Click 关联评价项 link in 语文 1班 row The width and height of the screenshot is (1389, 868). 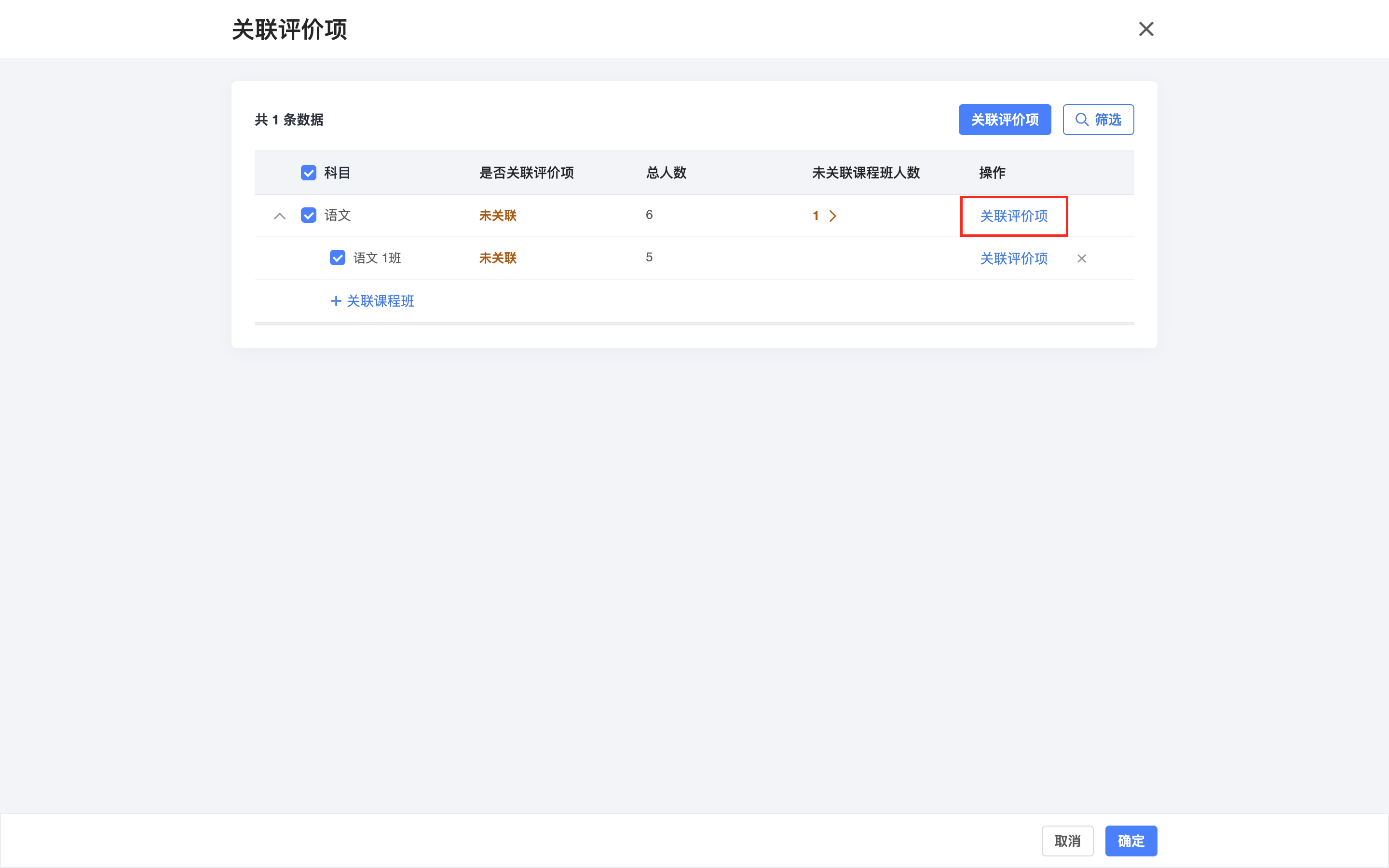[1014, 258]
